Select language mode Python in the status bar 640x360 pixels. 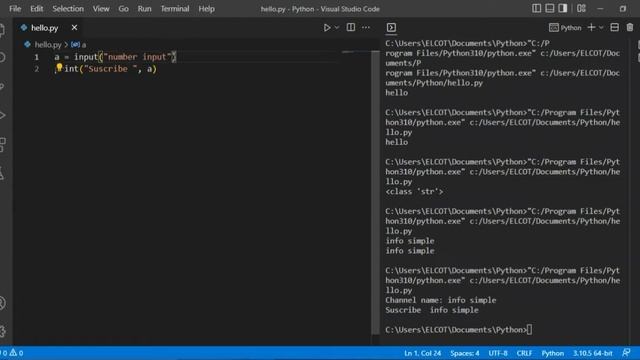click(553, 353)
